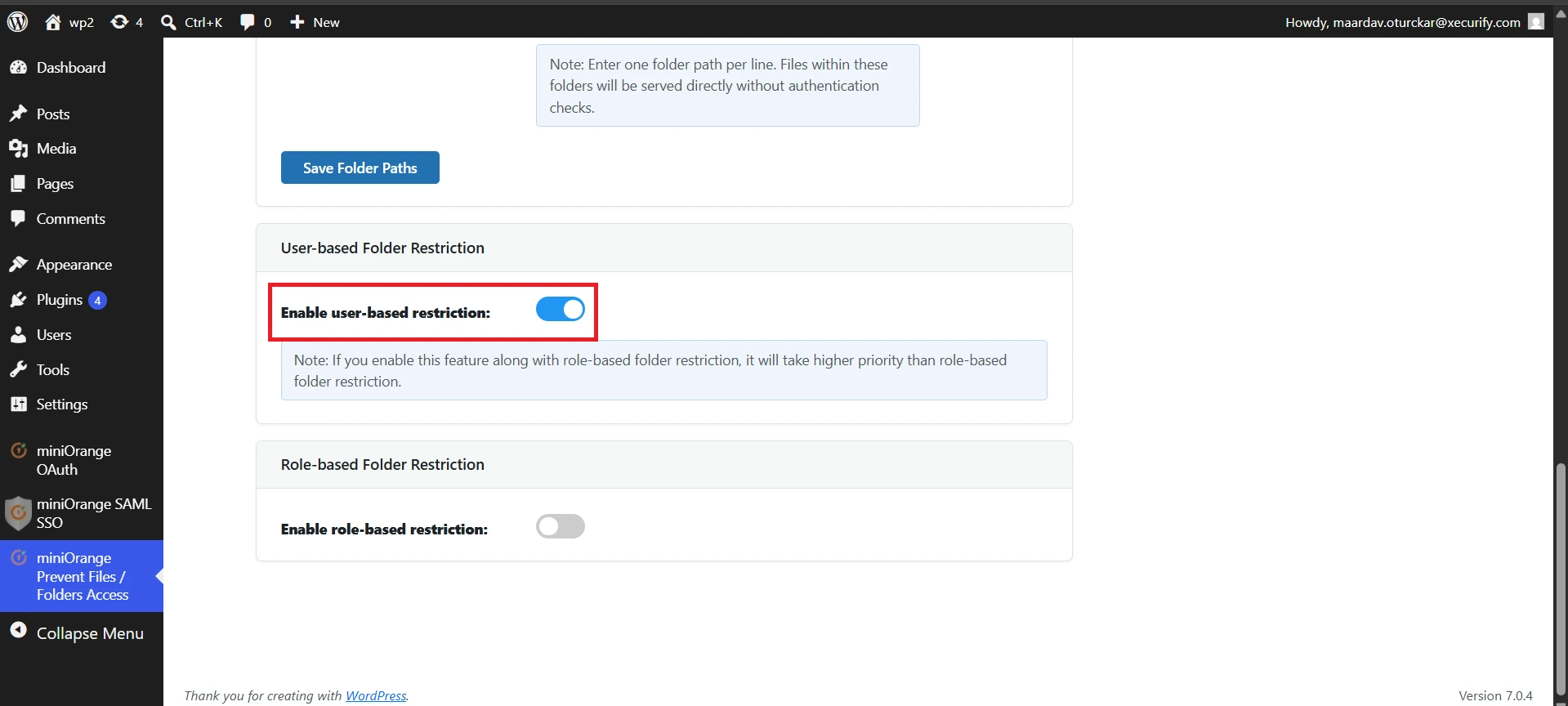Open the updates icon showing 4
The image size is (1568, 706).
tap(119, 22)
